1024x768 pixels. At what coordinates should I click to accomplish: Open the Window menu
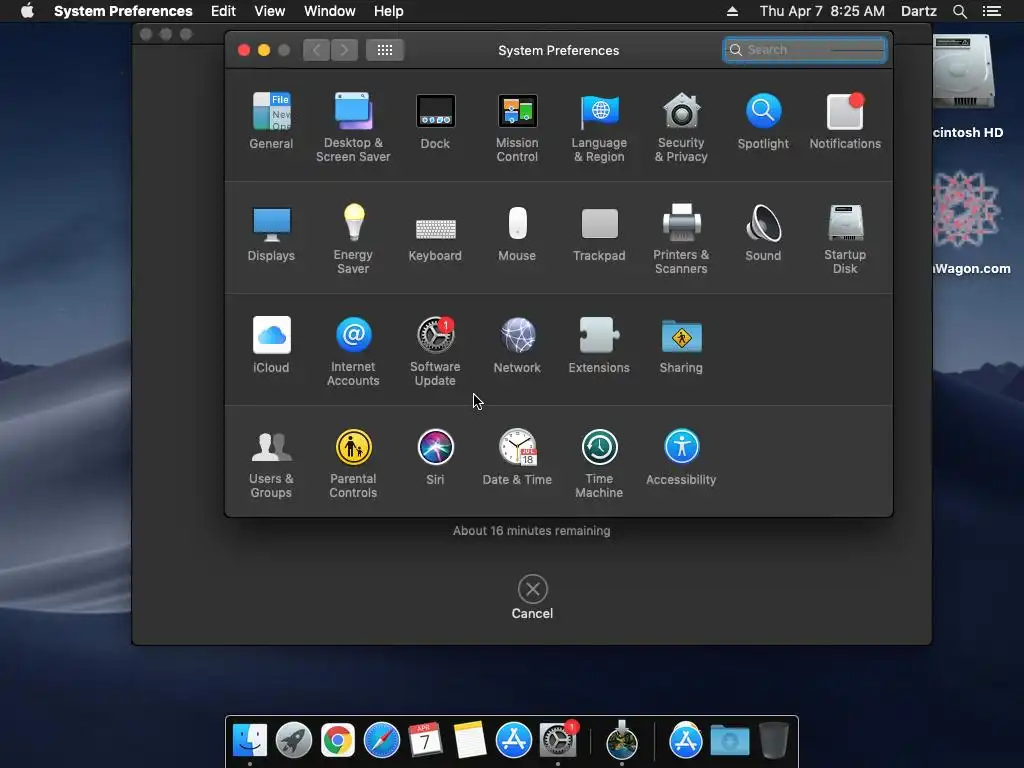(x=330, y=11)
